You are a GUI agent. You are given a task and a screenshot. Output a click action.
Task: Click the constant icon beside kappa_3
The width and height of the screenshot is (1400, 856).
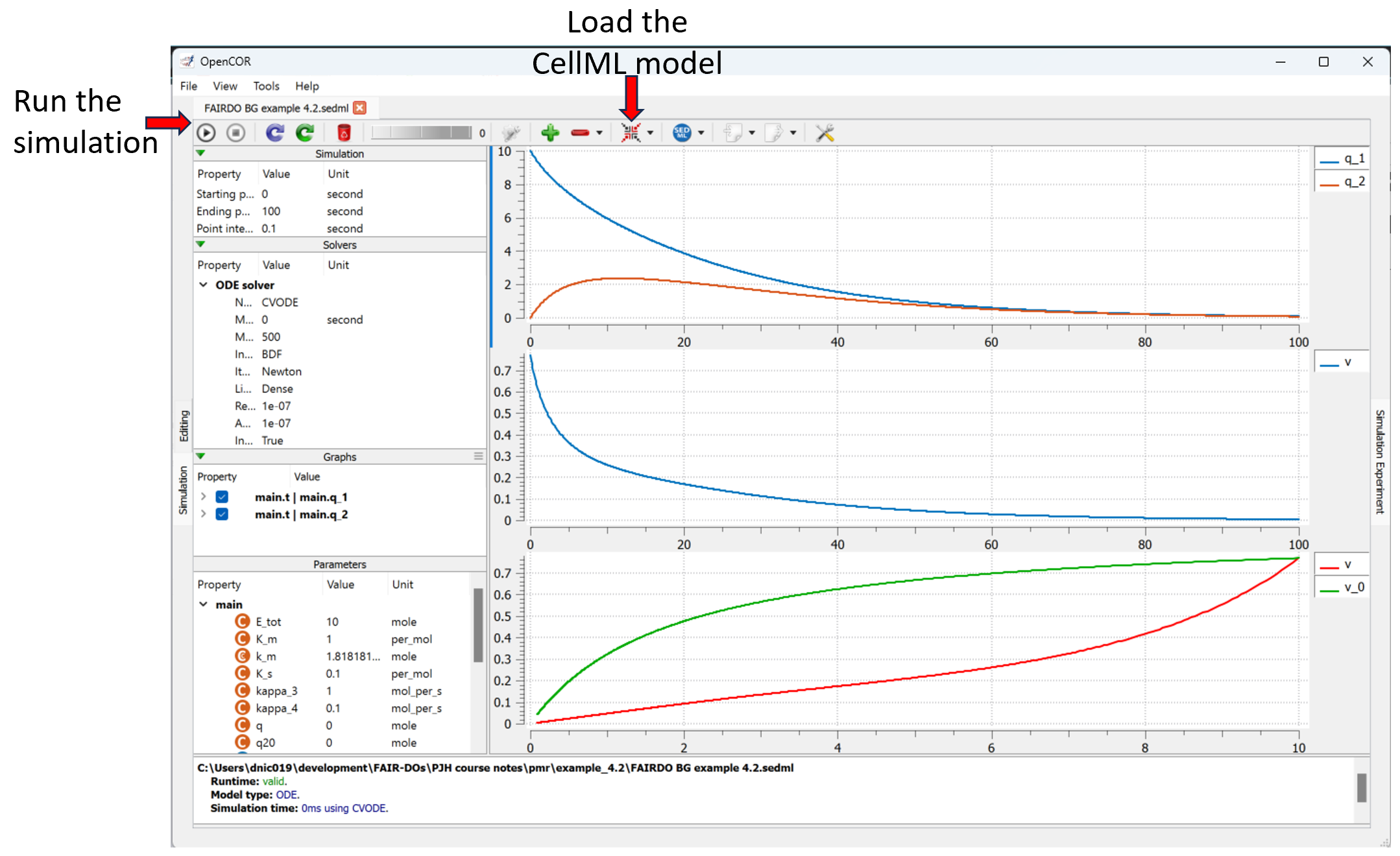[242, 691]
